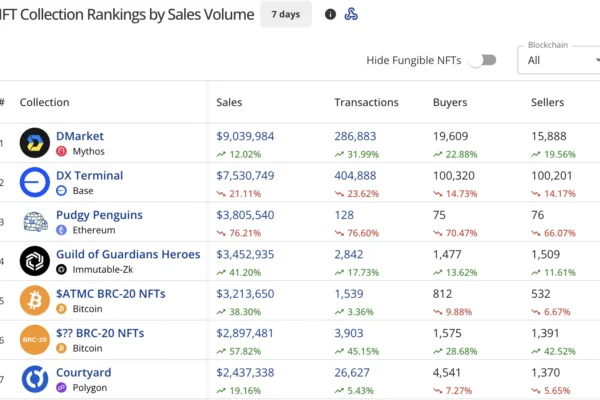Click the Pudgy Penguins collection thumbnail

tap(35, 221)
